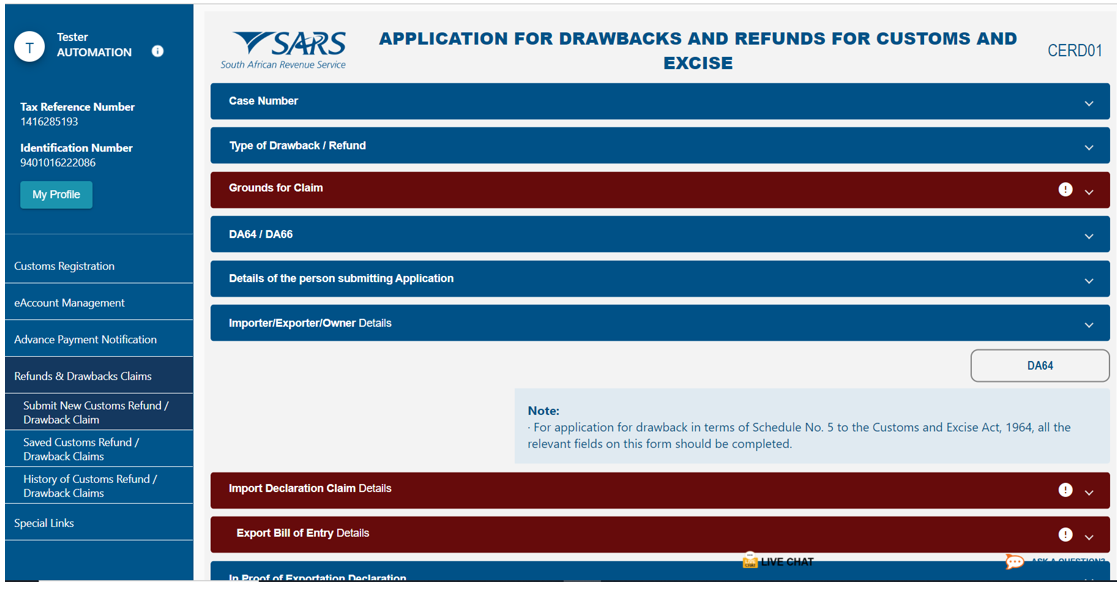The width and height of the screenshot is (1117, 589).
Task: Expand the Importer/Exporter/Owner Details chevron
Action: coord(1089,325)
